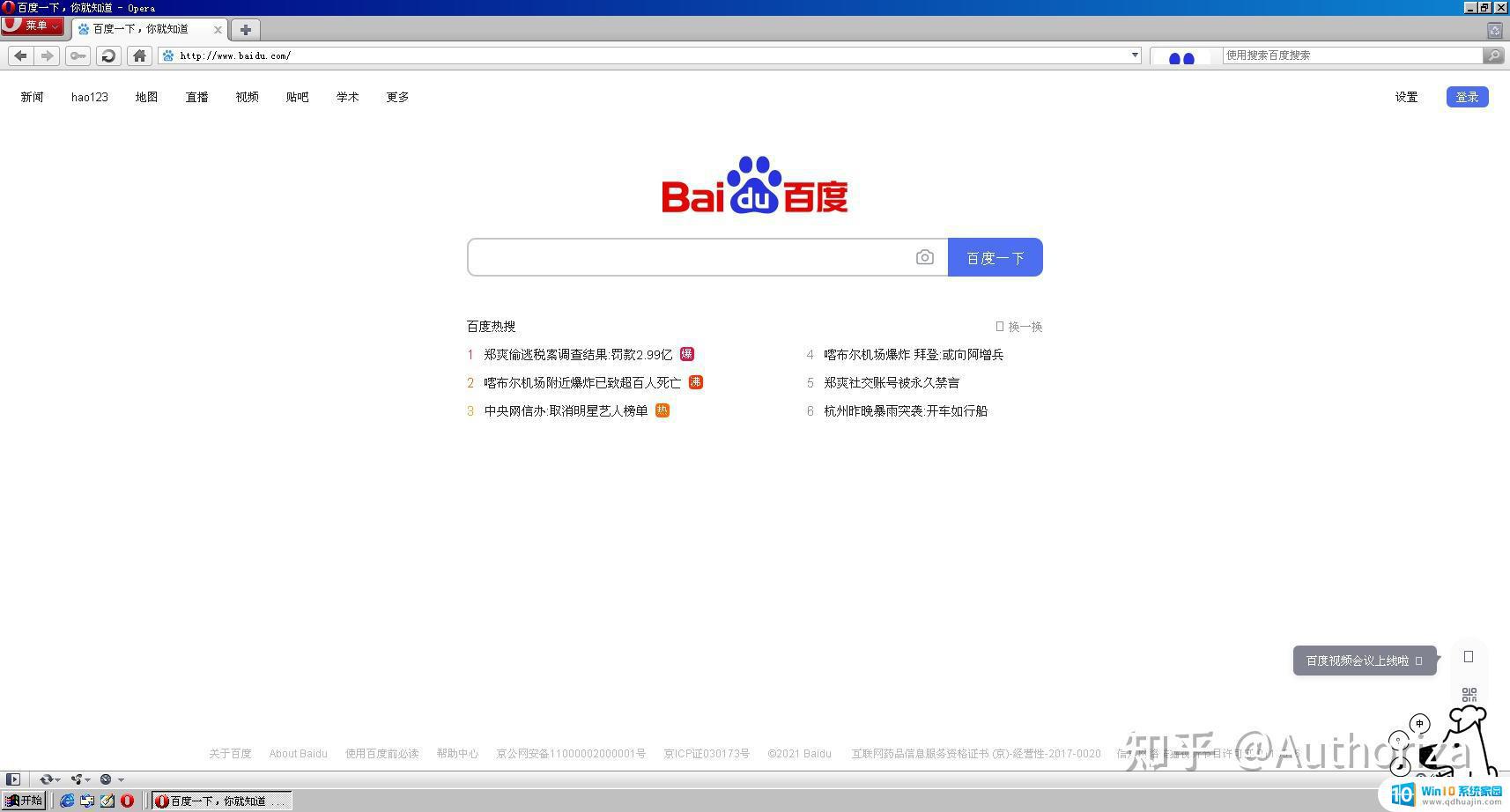Open the hao123 navigation link
The width and height of the screenshot is (1510, 812).
click(x=90, y=97)
